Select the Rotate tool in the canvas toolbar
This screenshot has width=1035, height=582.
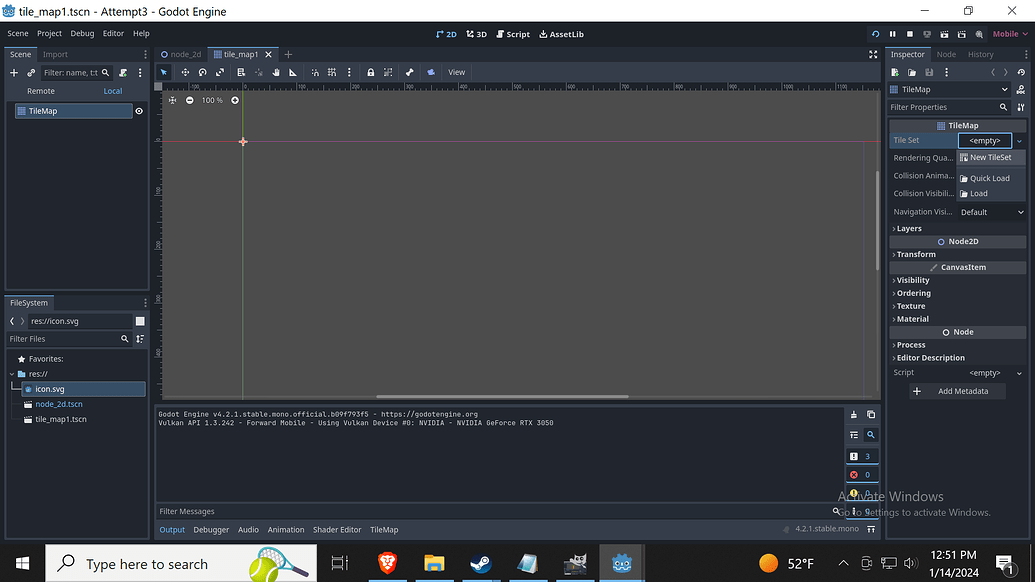[x=202, y=72]
